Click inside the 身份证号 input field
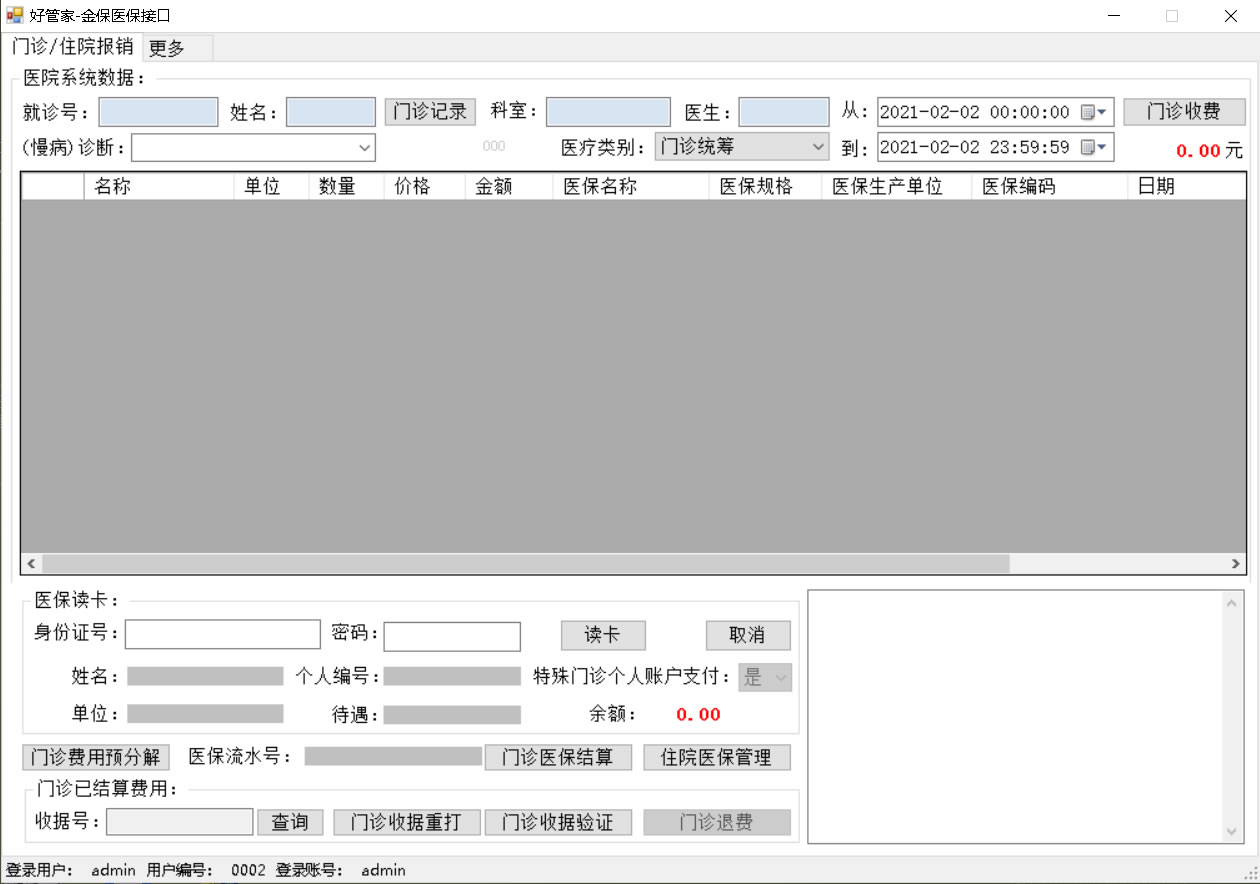Image resolution: width=1260 pixels, height=884 pixels. 222,635
